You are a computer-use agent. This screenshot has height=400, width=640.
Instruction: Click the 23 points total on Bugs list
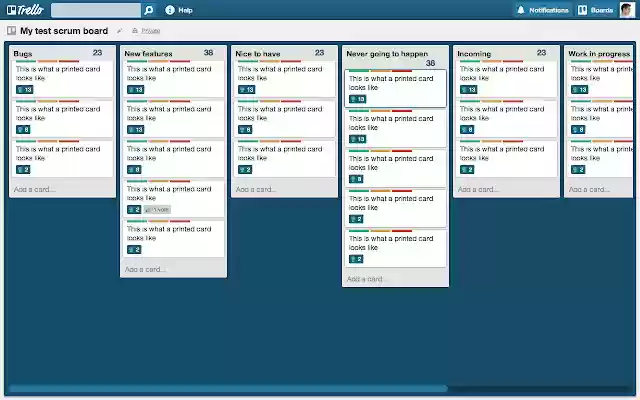pos(97,53)
